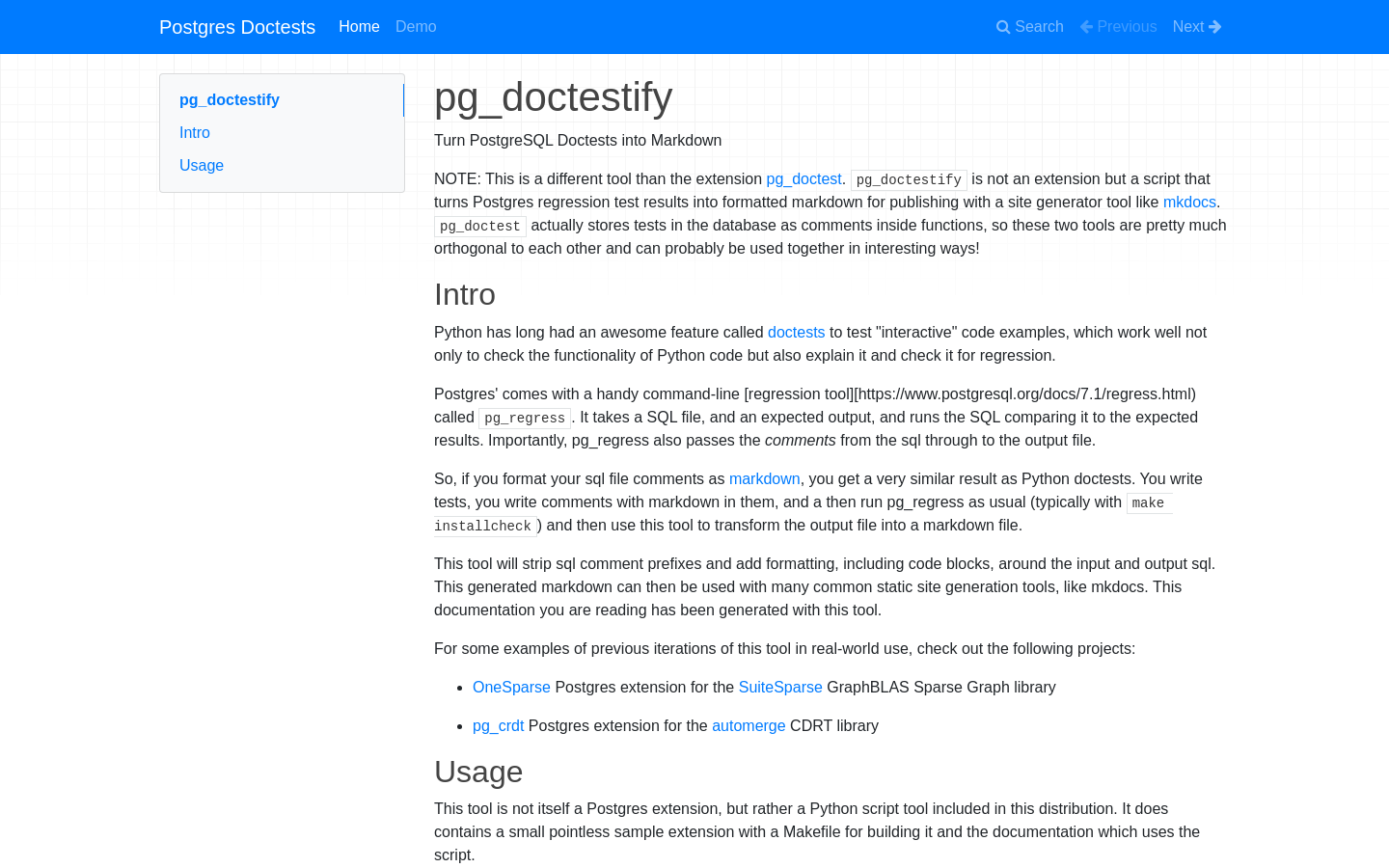Open the OneSparse project link
Image resolution: width=1389 pixels, height=868 pixels.
(x=511, y=688)
